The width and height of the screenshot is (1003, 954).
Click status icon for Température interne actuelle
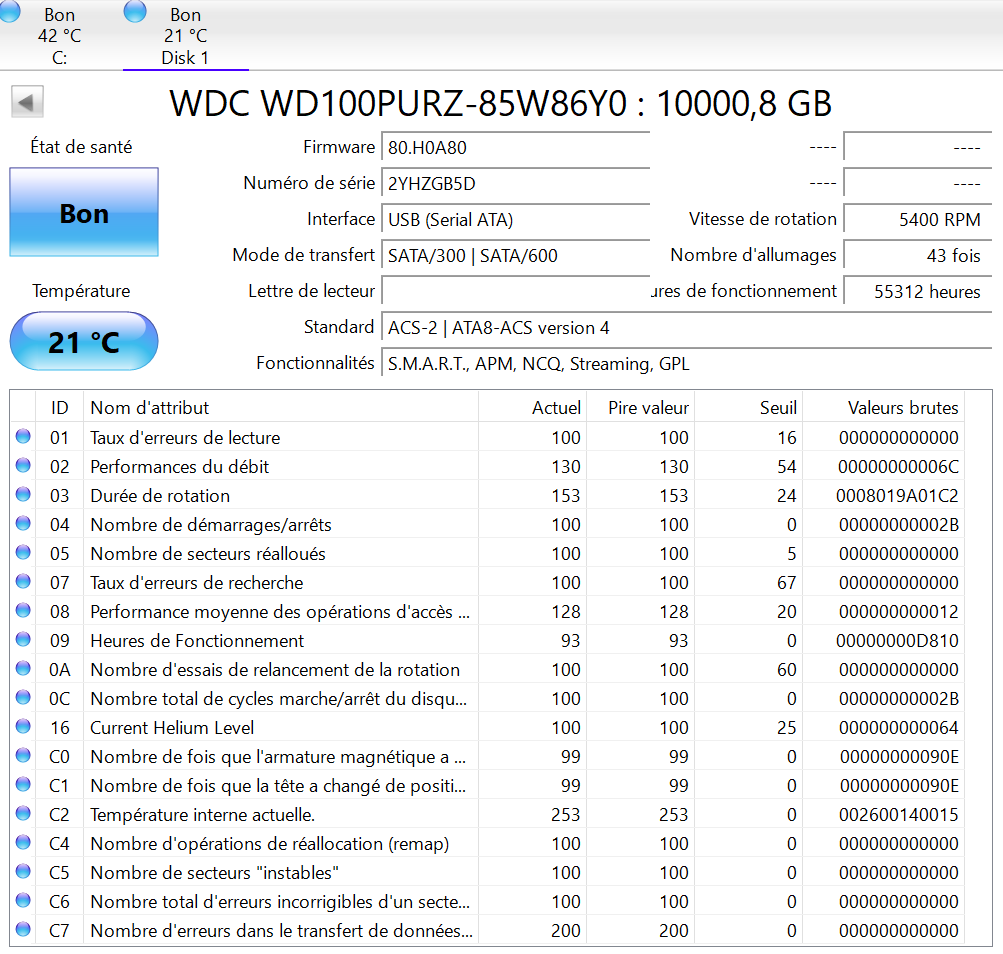[23, 813]
